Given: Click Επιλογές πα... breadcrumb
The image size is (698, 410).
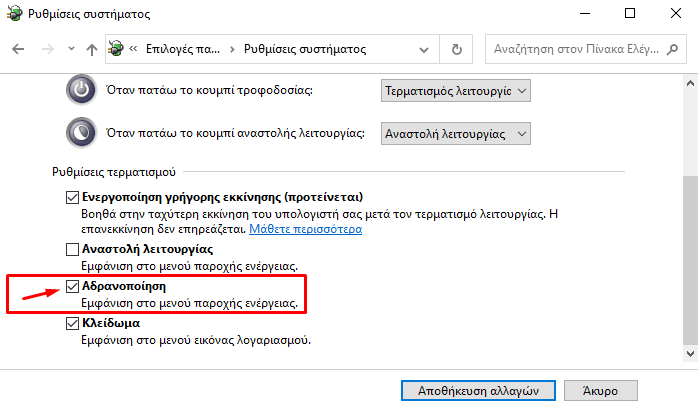Looking at the screenshot, I should click(183, 49).
